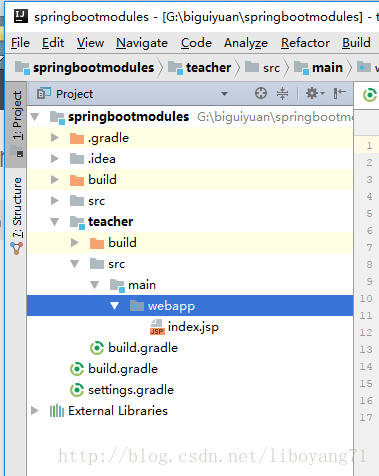Click editor gutter line number 10
Image resolution: width=379 pixels, height=476 pixels.
point(366,298)
